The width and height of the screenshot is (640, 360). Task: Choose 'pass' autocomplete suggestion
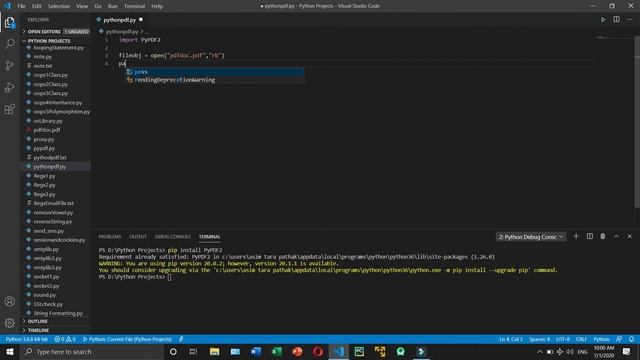[x=215, y=72]
